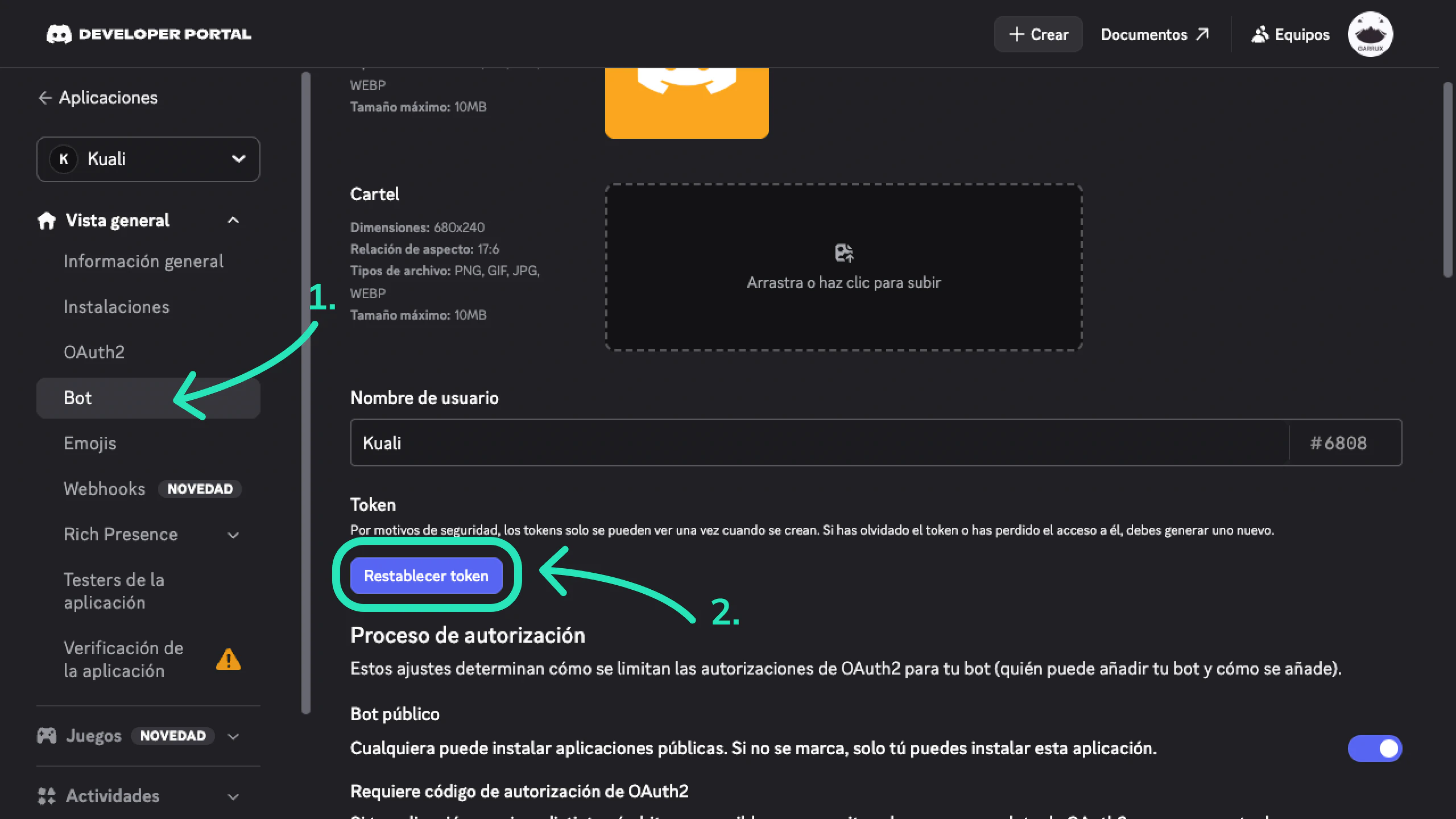Screen dimensions: 1456x819
Task: Click the orange bot icon thumbnail
Action: 687,103
